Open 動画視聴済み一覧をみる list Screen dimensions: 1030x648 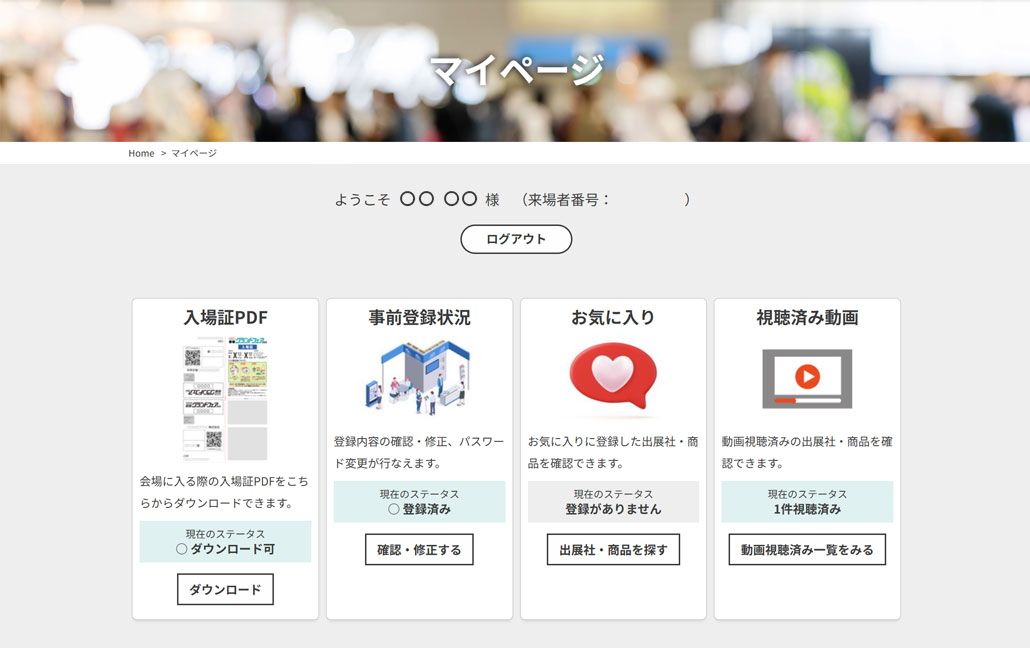(807, 549)
